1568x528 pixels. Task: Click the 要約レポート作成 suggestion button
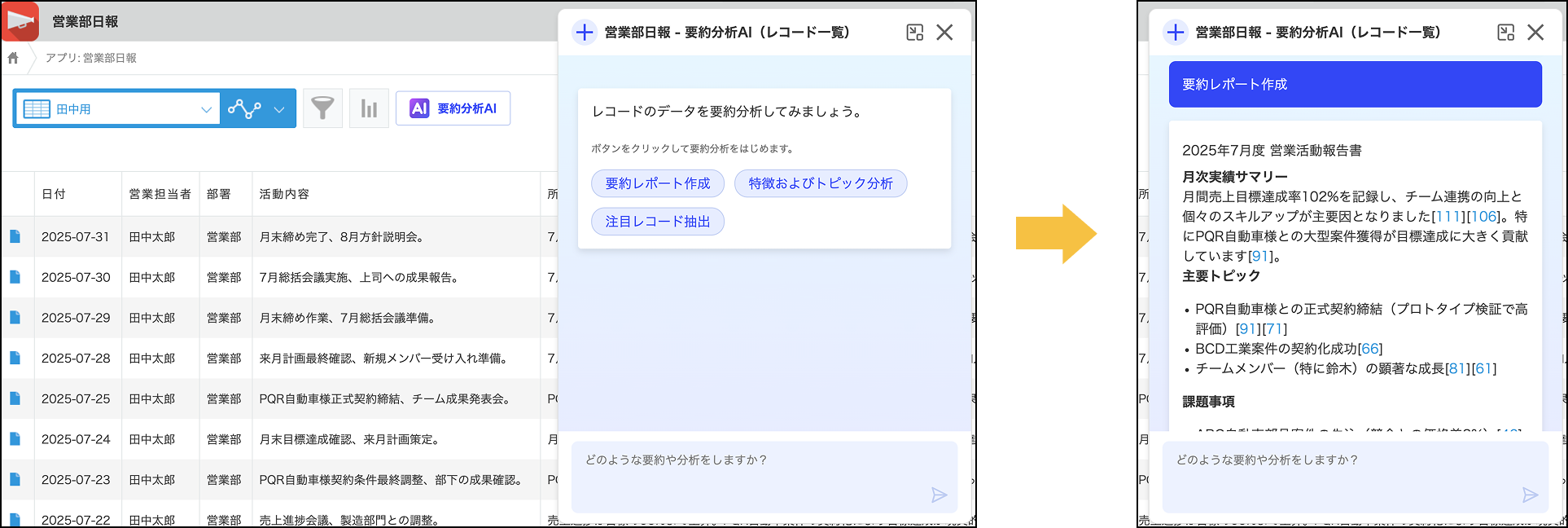tap(658, 183)
